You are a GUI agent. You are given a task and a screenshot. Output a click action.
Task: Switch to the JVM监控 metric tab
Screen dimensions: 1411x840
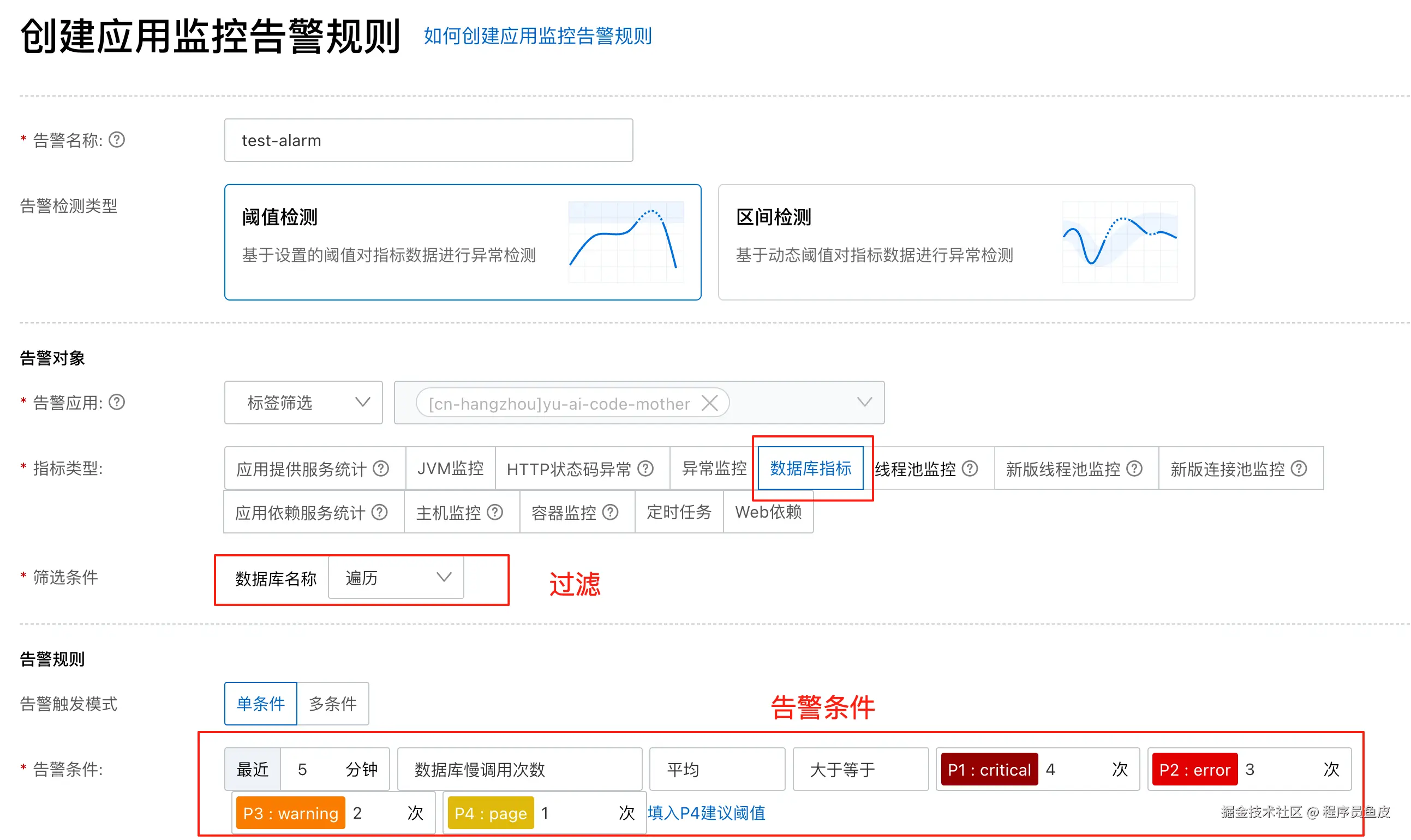click(x=450, y=469)
